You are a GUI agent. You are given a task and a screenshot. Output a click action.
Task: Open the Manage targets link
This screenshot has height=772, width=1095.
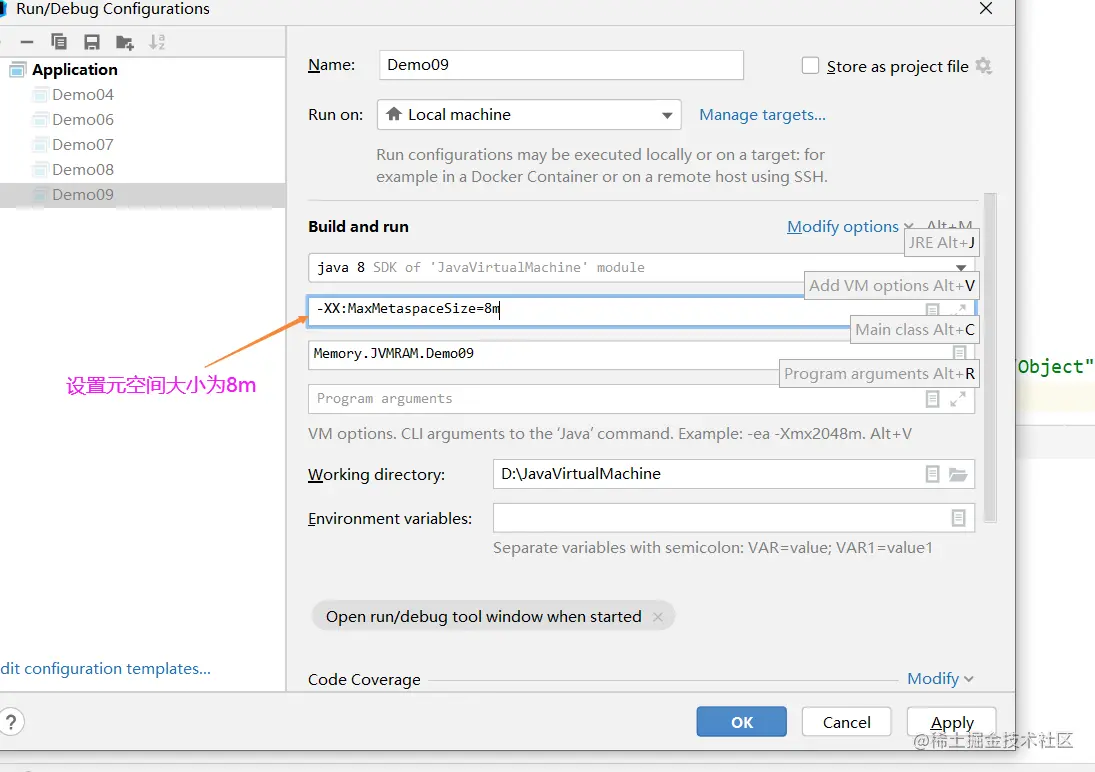coord(763,115)
